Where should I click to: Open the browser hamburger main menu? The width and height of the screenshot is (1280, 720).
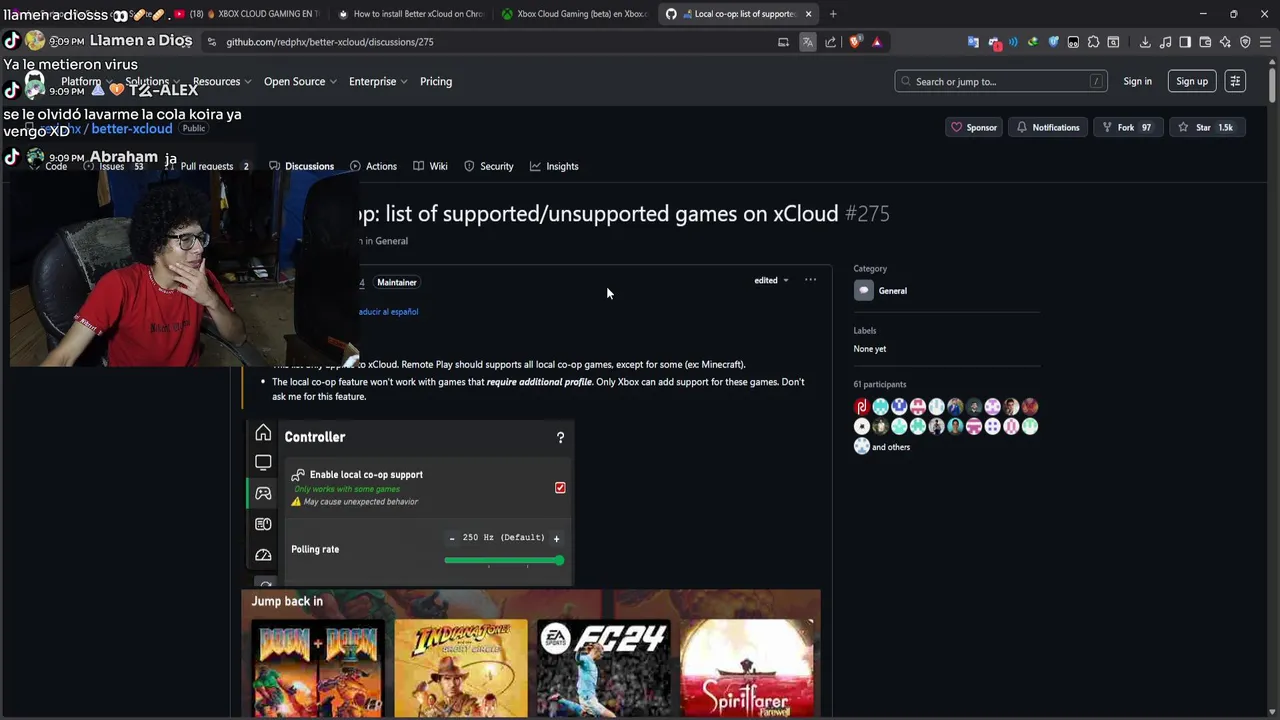point(1265,42)
